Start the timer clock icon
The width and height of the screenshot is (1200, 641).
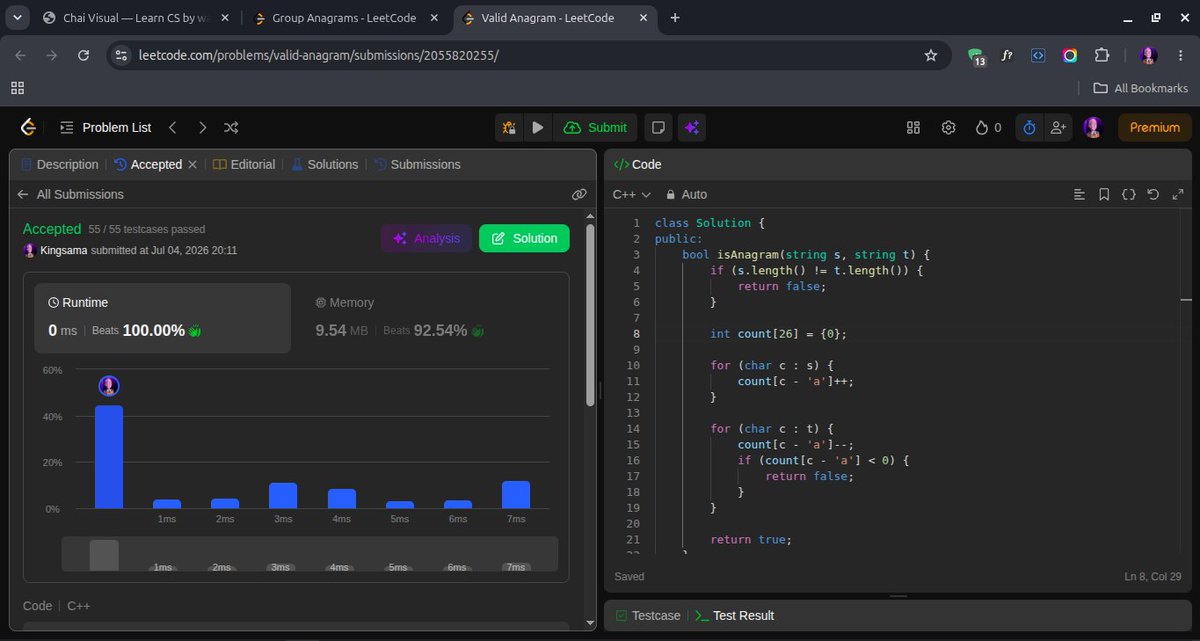(1030, 127)
